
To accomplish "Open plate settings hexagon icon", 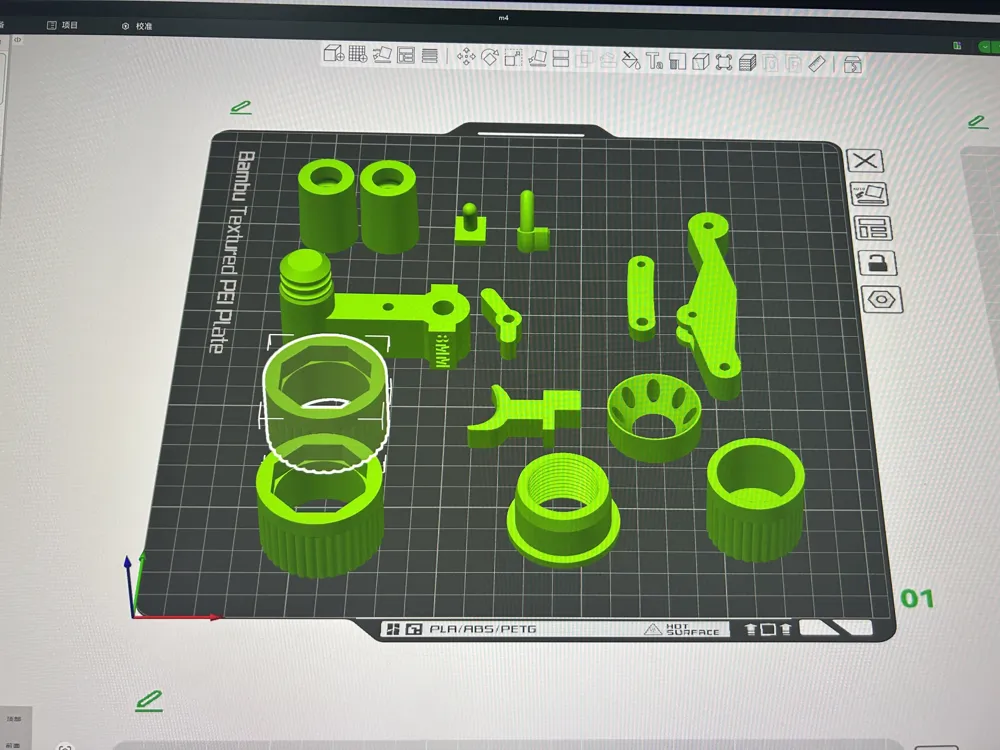I will pos(882,299).
